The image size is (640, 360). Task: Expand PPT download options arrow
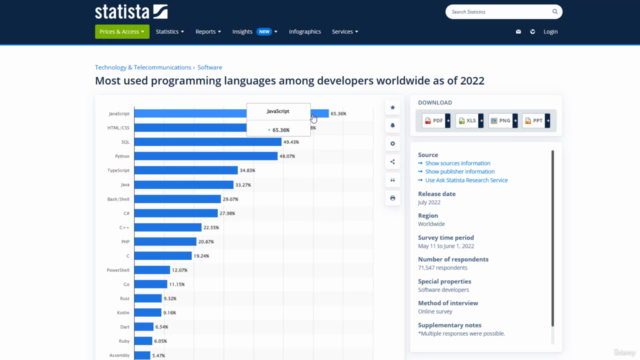click(x=548, y=121)
